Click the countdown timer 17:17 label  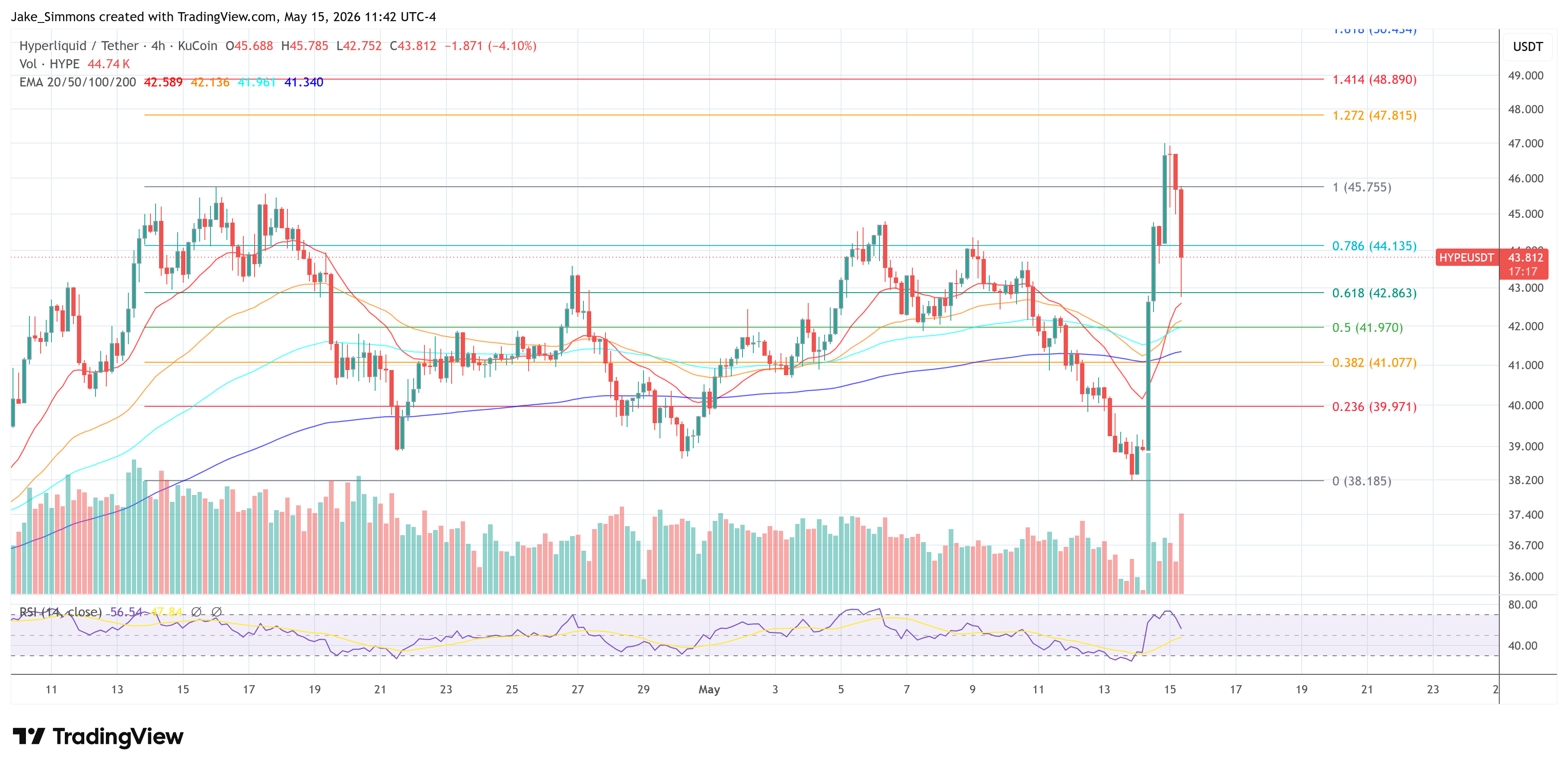[x=1522, y=271]
